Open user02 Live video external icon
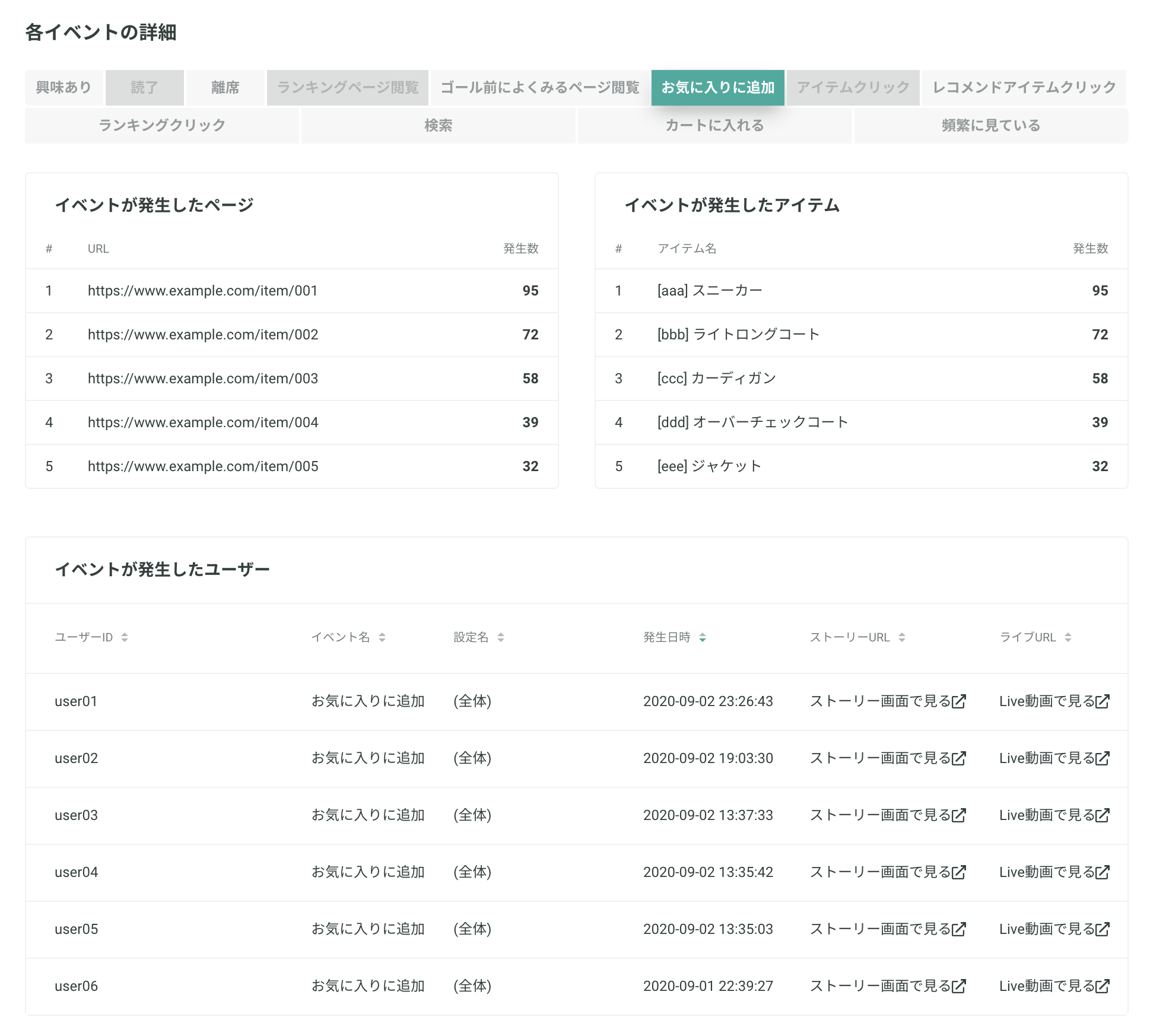Viewport: 1150px width, 1036px height. coord(1103,758)
